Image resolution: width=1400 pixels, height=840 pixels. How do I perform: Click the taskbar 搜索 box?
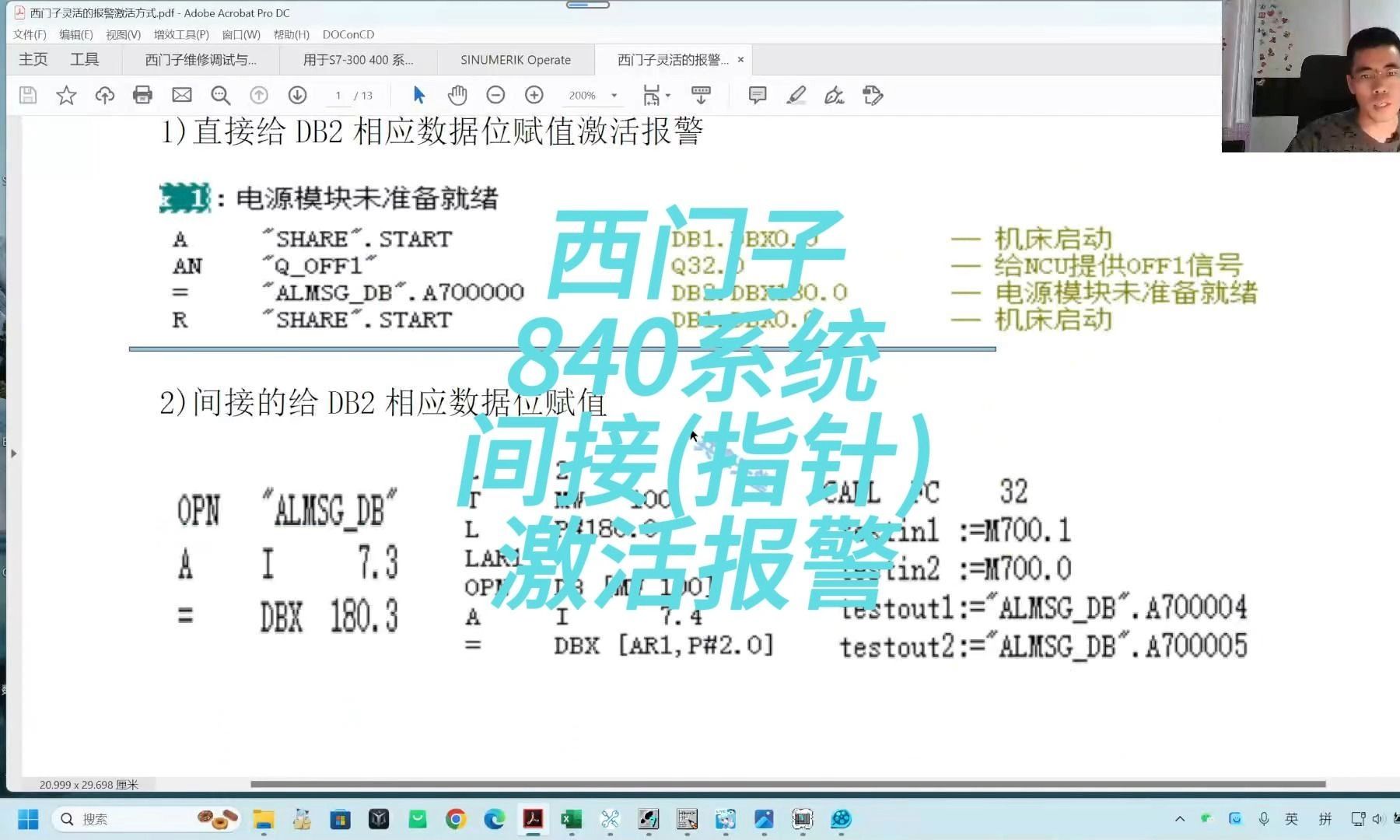tap(146, 819)
